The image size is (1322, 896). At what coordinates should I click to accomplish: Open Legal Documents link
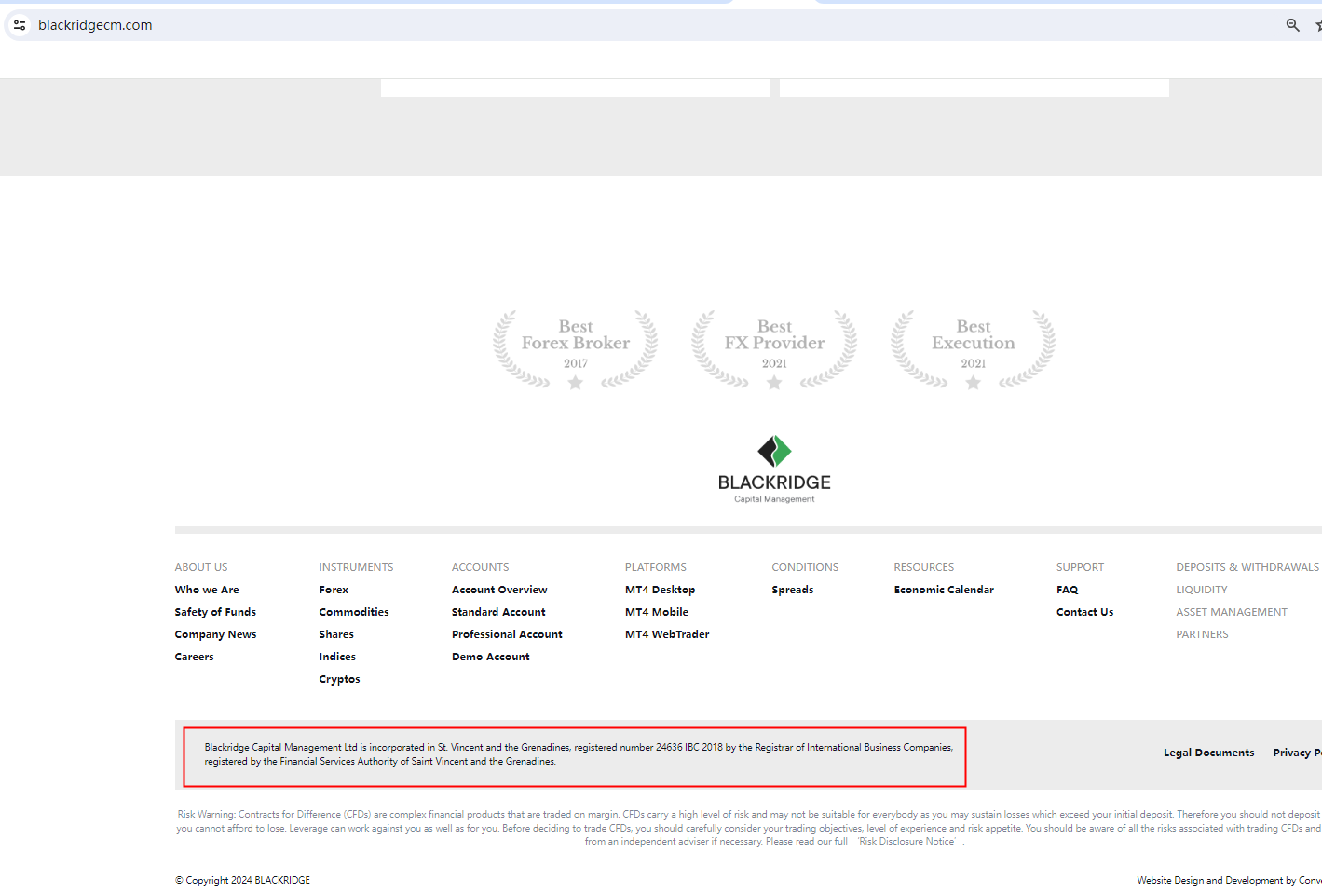[x=1208, y=753]
